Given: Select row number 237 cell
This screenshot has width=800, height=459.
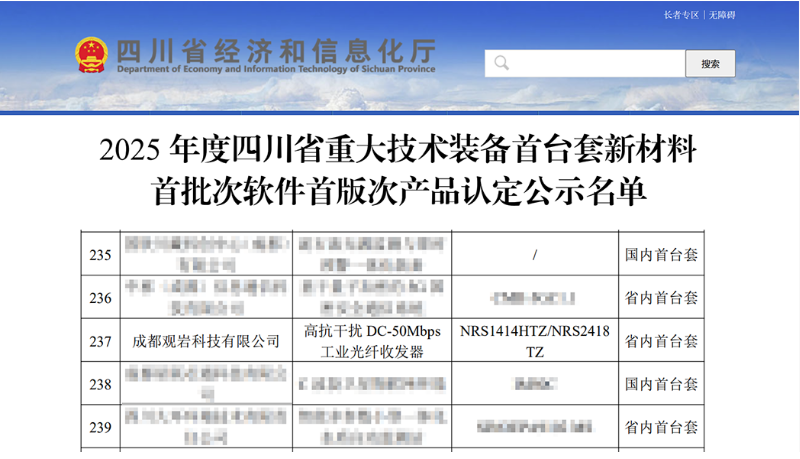Looking at the screenshot, I should (x=101, y=341).
